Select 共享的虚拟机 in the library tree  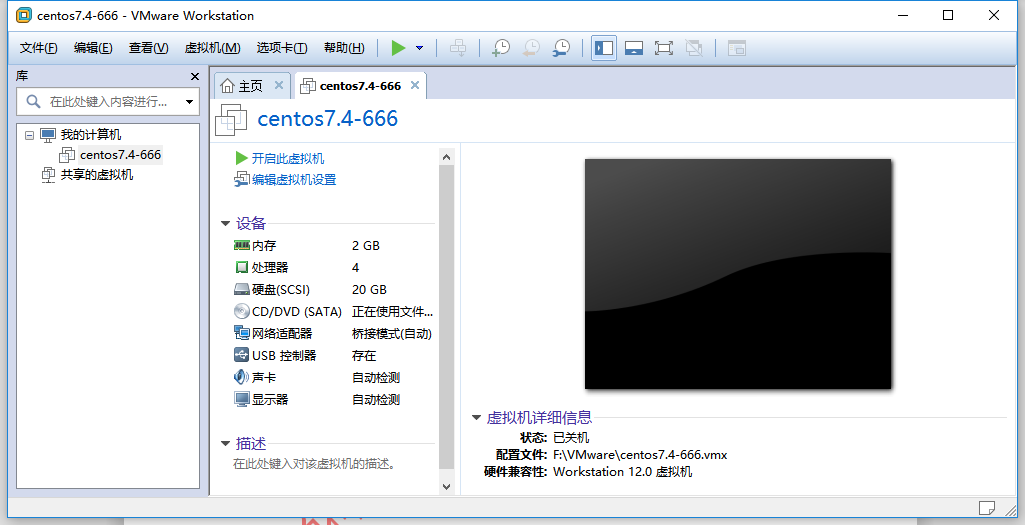[x=97, y=175]
